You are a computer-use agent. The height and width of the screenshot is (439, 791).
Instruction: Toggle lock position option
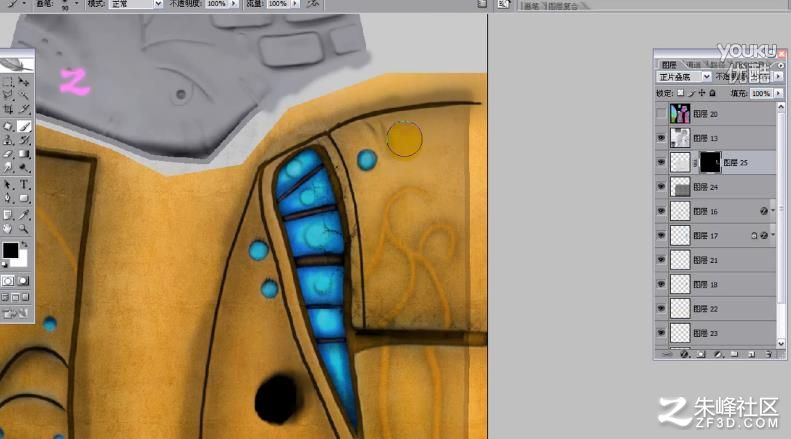[702, 93]
